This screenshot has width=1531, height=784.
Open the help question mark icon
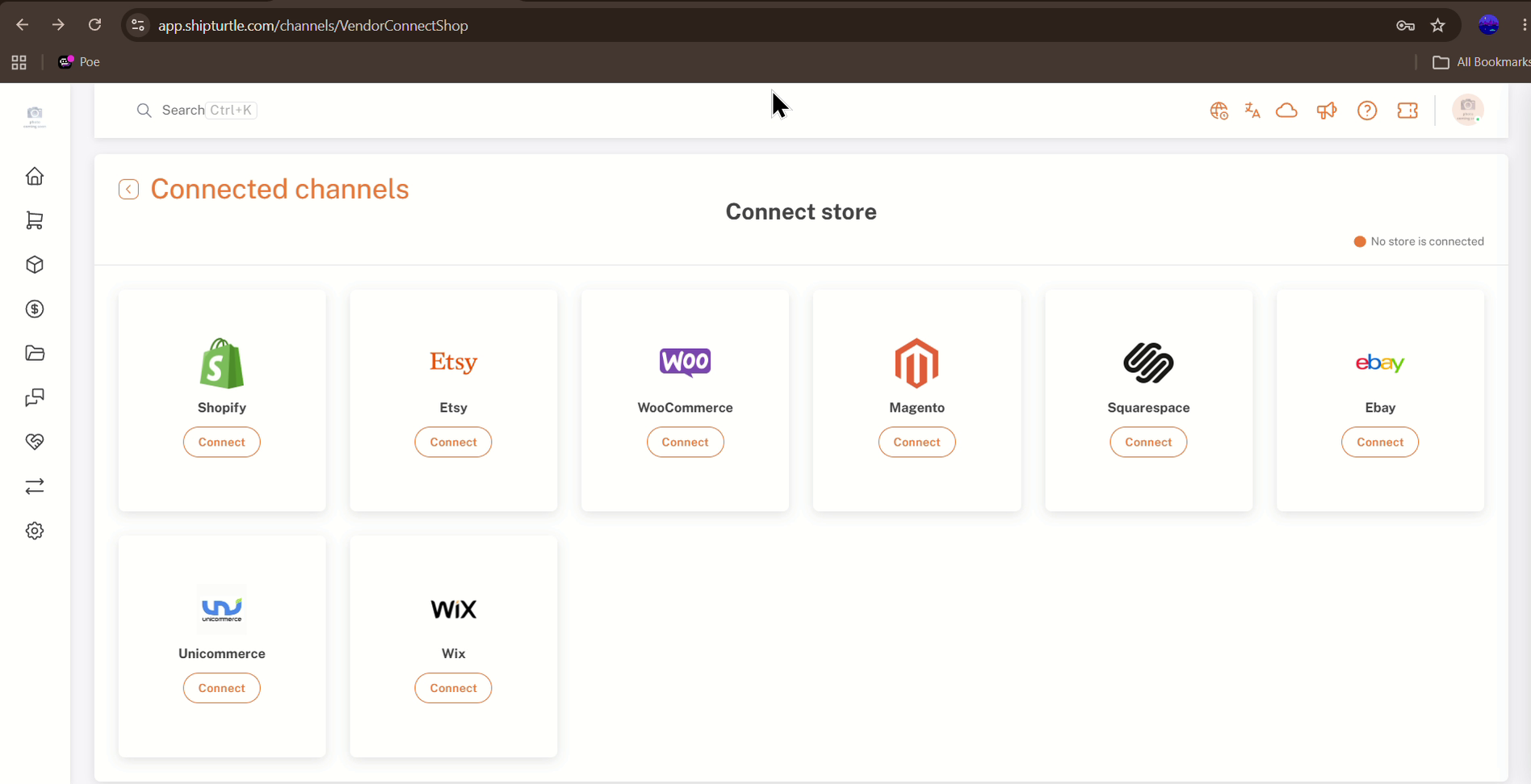tap(1367, 111)
